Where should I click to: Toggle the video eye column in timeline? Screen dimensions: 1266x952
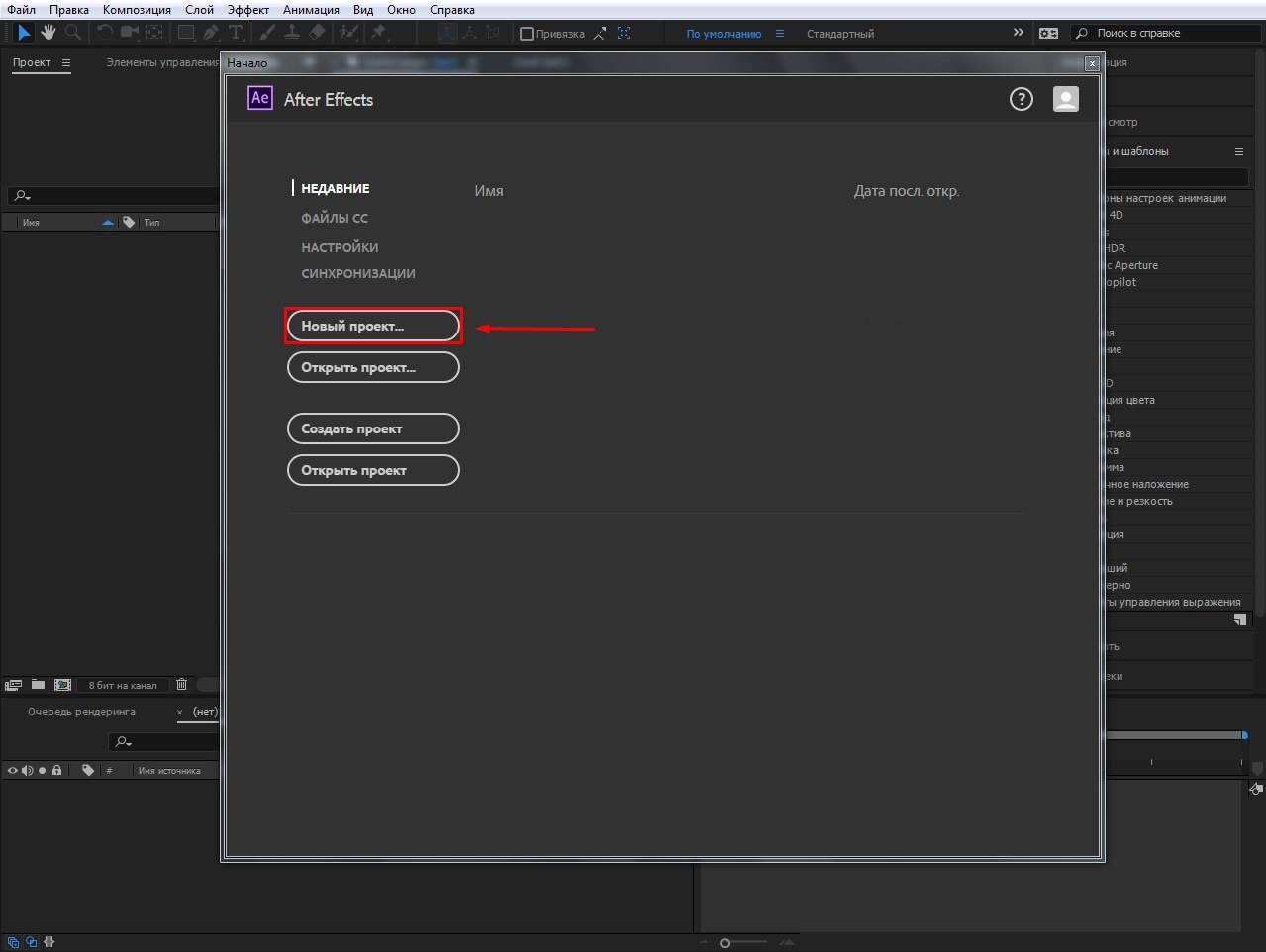[x=13, y=770]
